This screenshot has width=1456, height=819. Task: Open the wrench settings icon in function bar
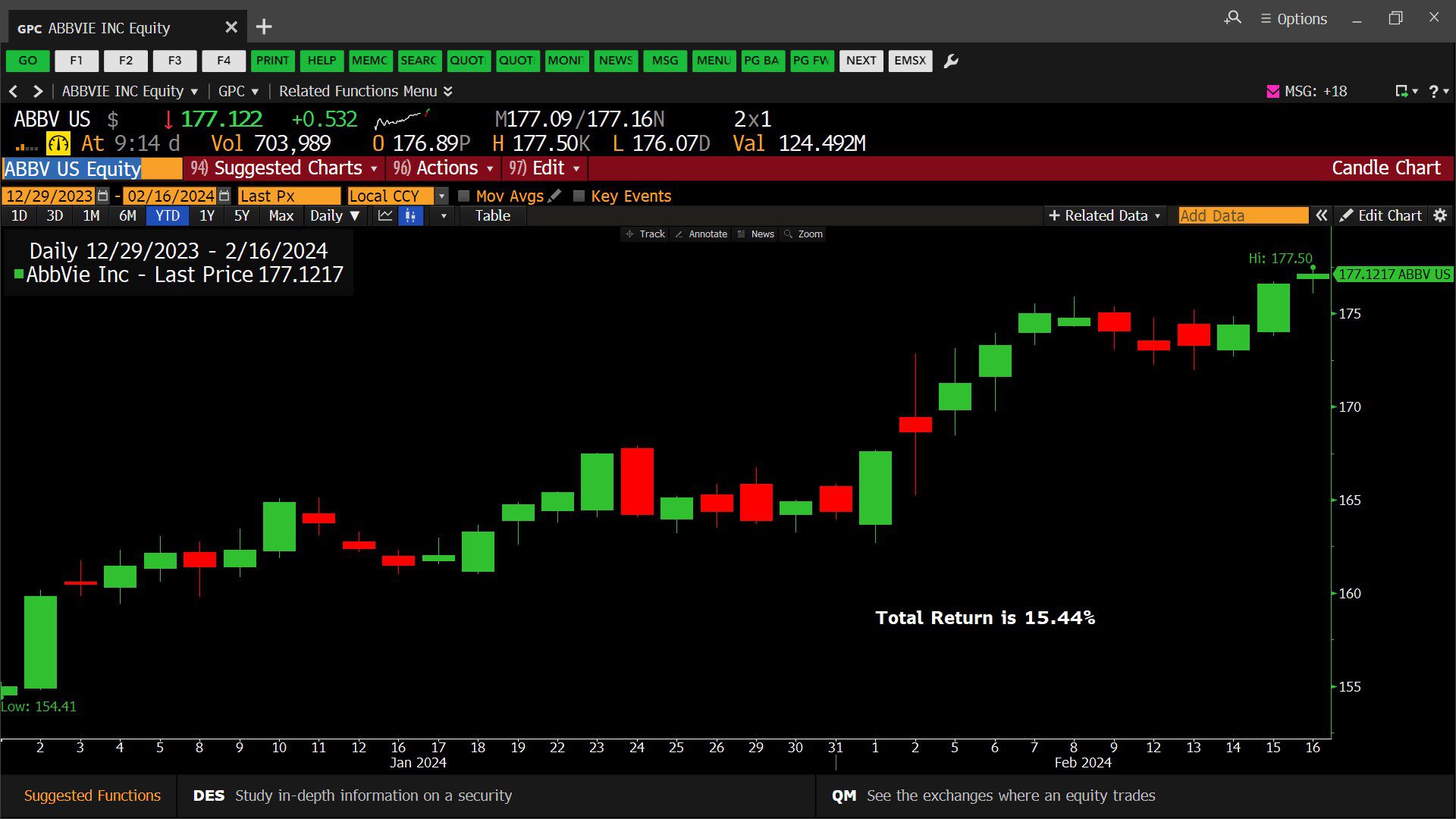[x=951, y=61]
